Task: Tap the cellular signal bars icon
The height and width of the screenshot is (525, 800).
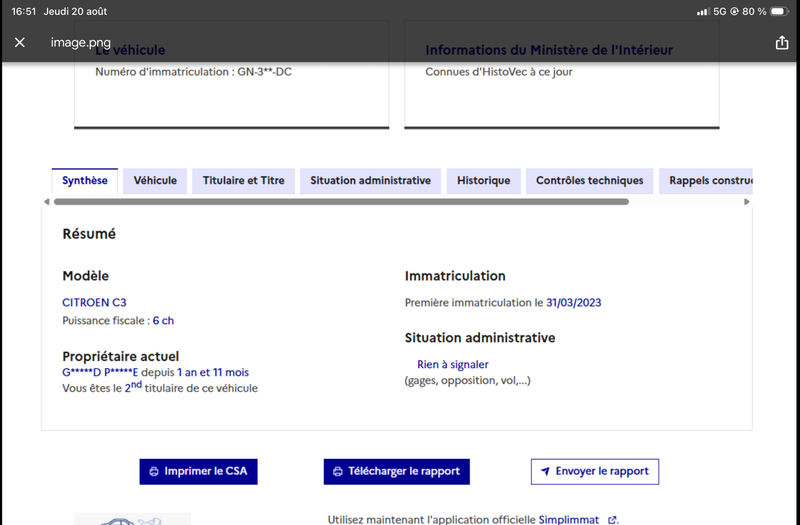Action: [x=703, y=11]
